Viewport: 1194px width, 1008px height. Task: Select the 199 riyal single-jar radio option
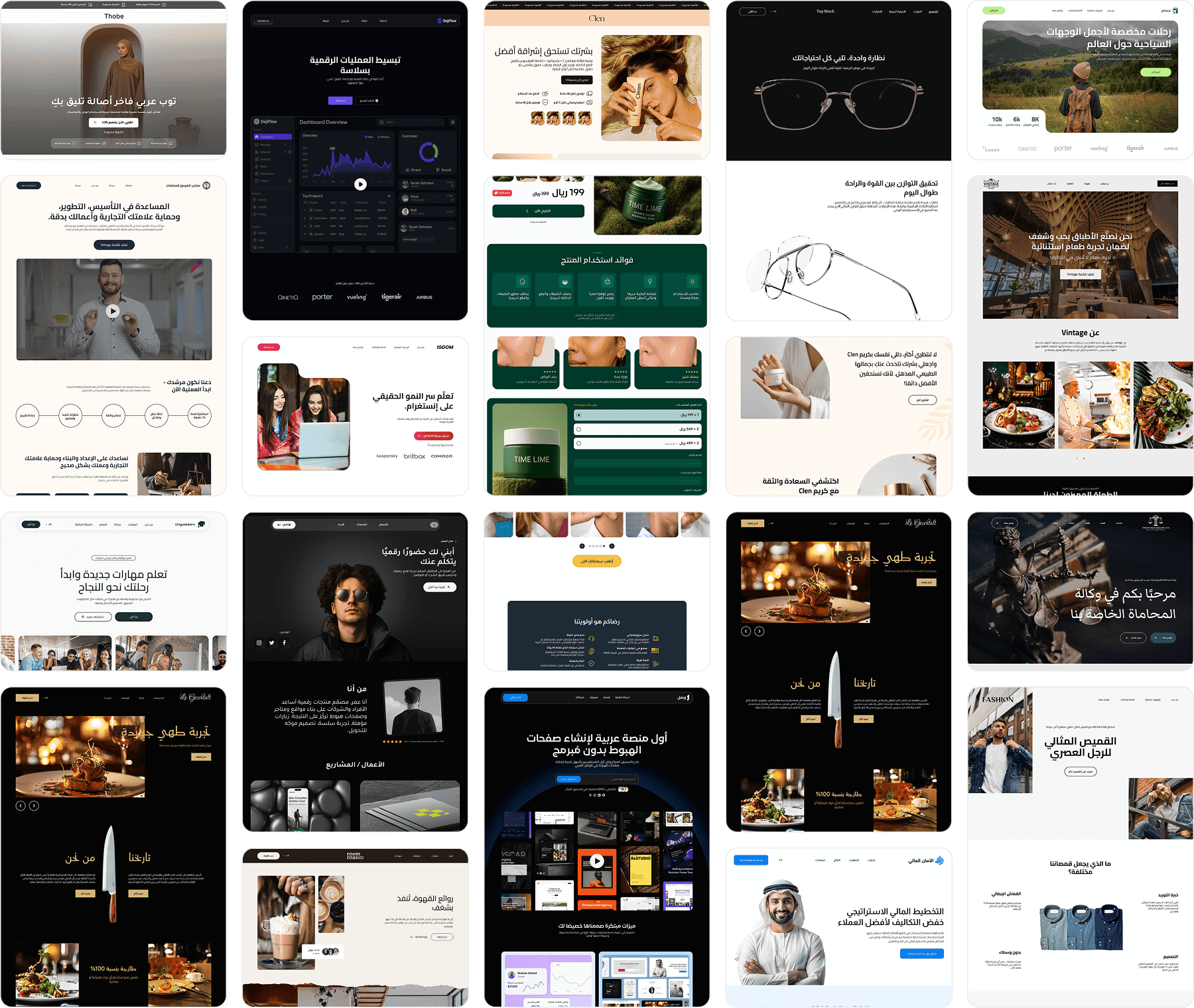click(x=578, y=415)
